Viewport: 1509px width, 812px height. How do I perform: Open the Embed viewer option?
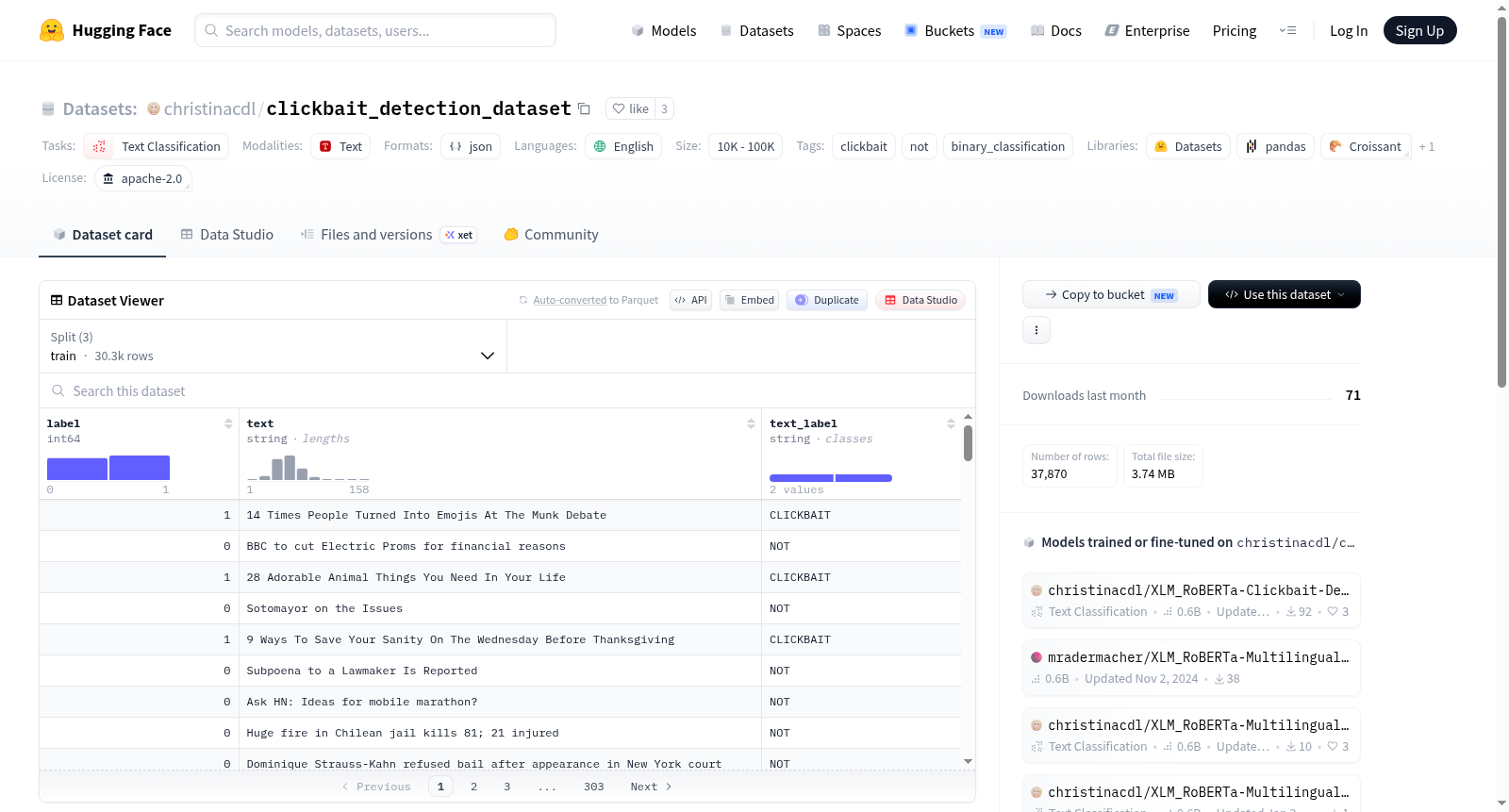tap(750, 300)
